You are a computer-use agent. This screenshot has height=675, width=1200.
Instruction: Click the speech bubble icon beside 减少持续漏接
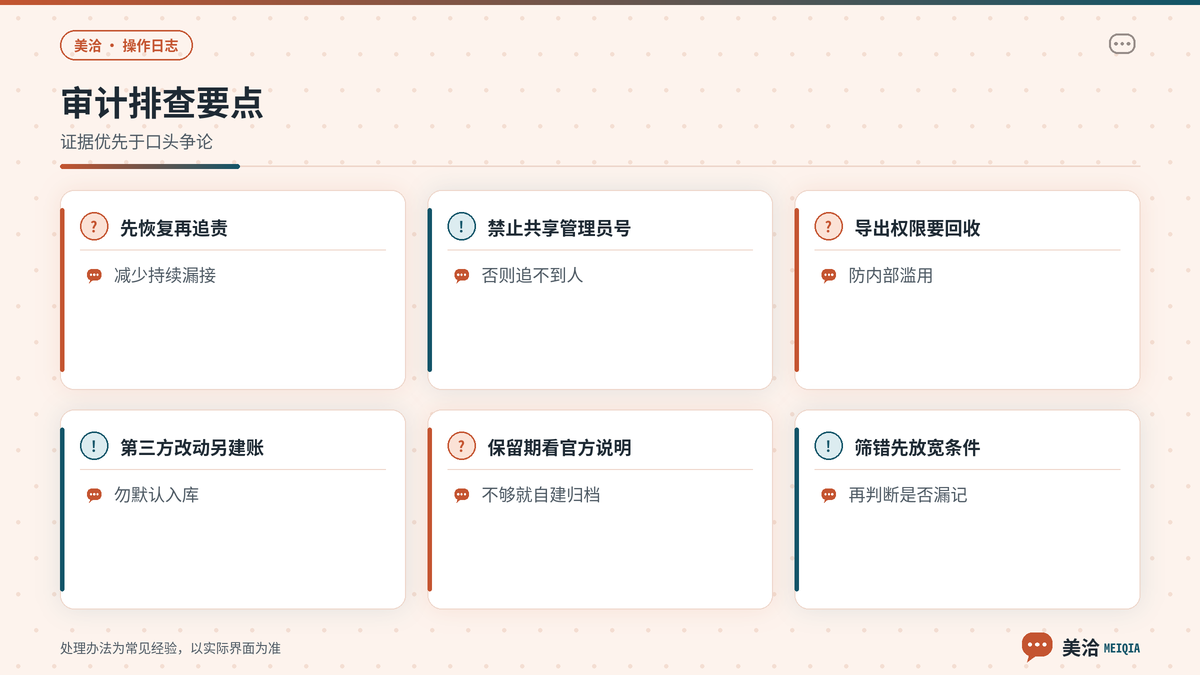(x=94, y=276)
